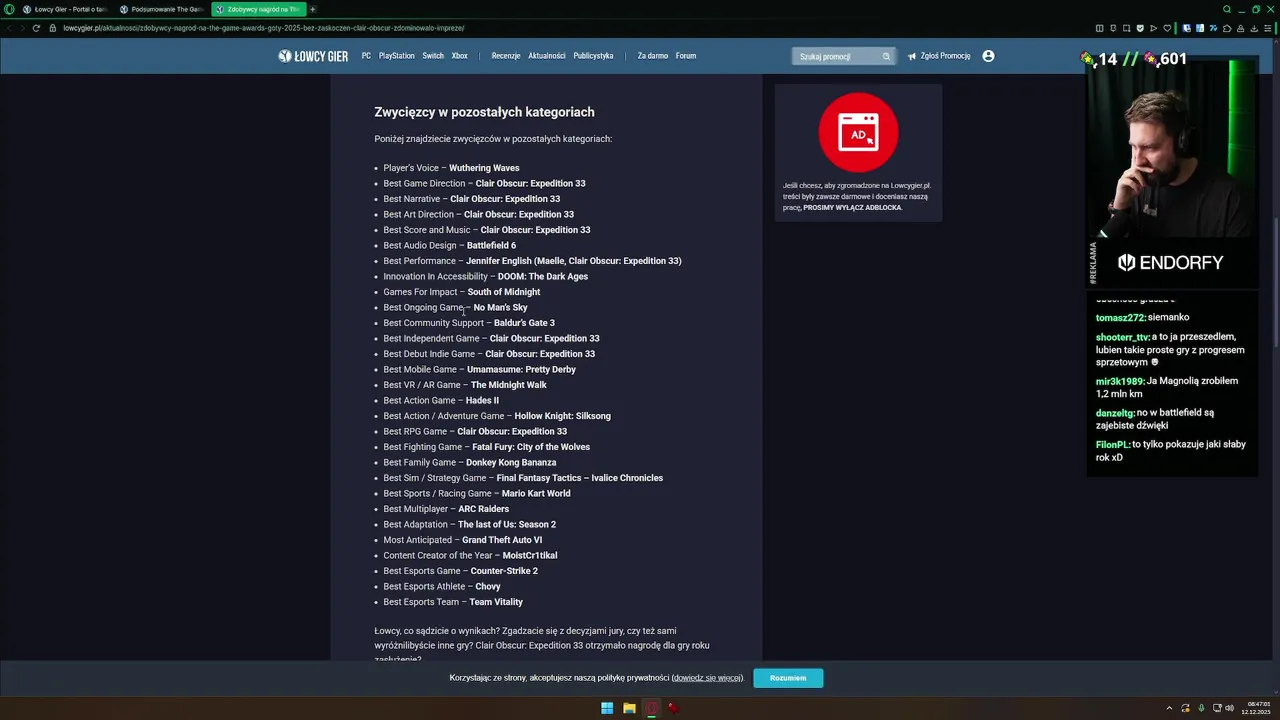Viewport: 1280px width, 720px height.
Task: Open the extensions cube icon in toolbar
Action: tap(1227, 28)
